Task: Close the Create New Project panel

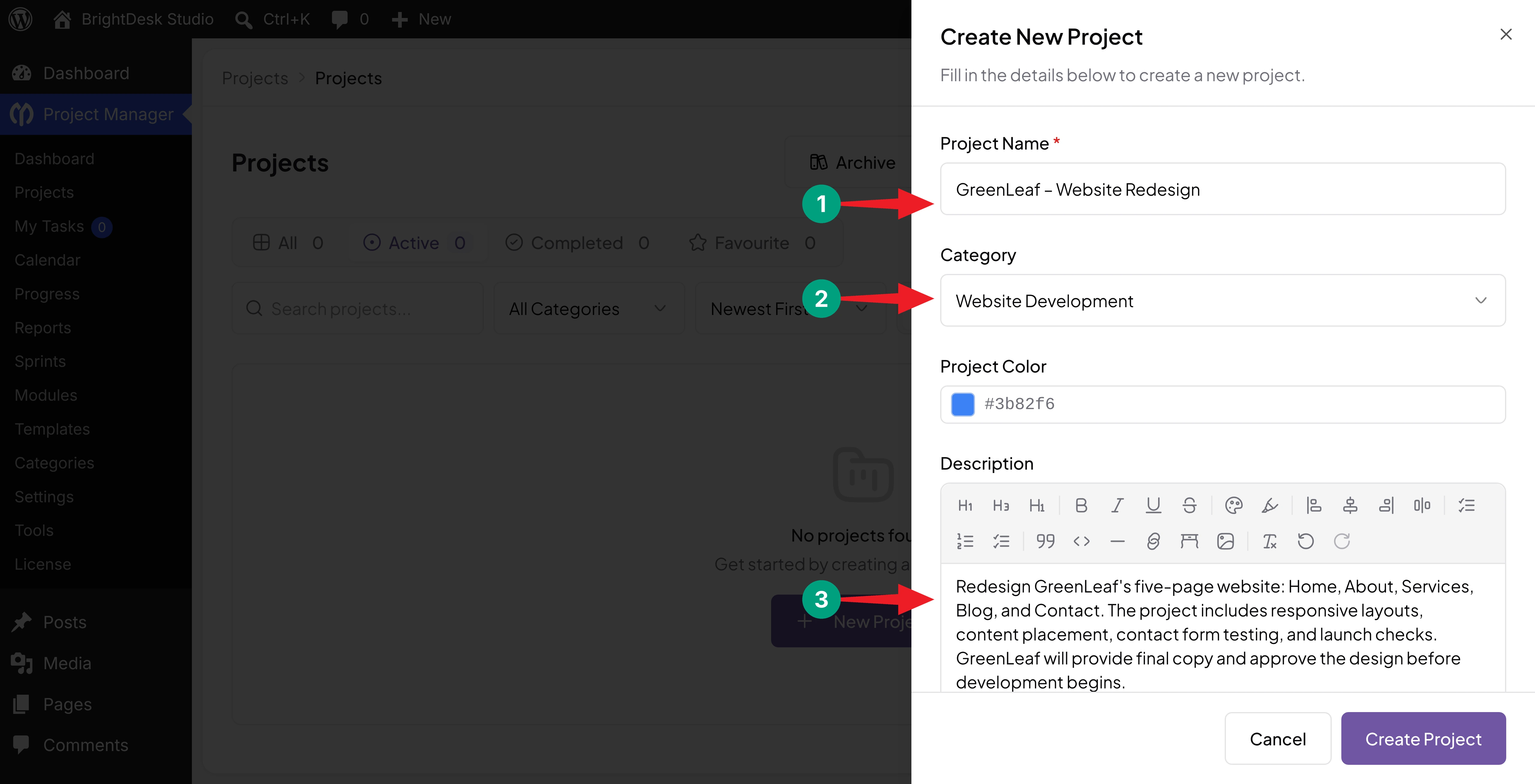Action: point(1506,34)
